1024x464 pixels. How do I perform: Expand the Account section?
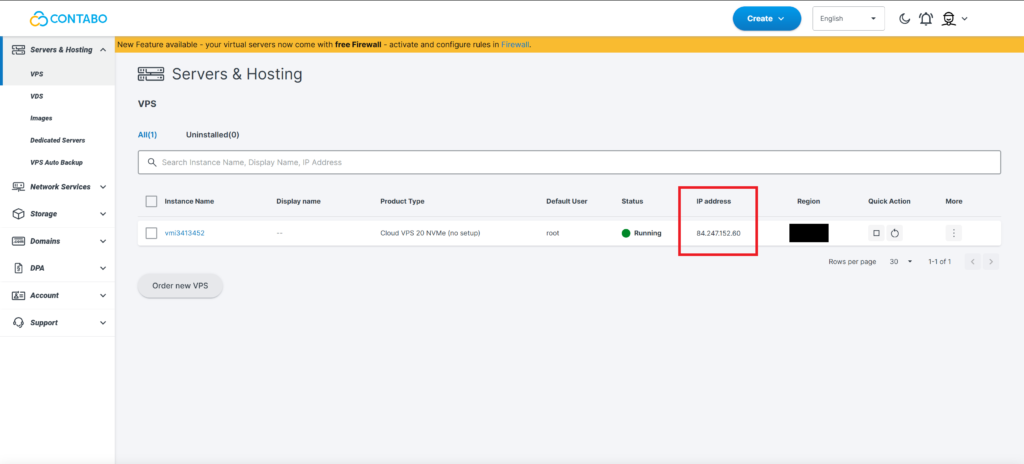(x=103, y=295)
